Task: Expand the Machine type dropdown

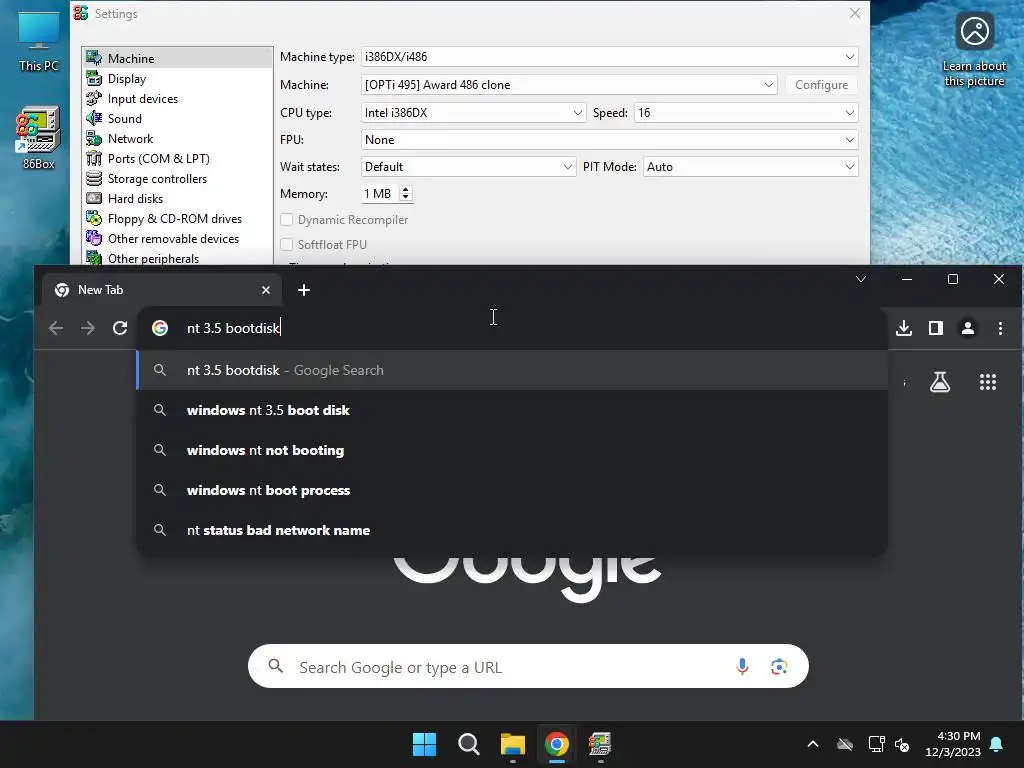Action: [609, 57]
